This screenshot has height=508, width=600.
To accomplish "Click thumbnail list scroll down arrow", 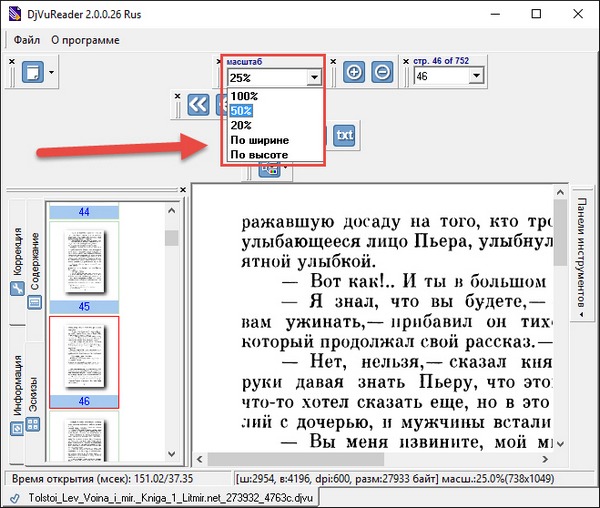I will (x=171, y=454).
